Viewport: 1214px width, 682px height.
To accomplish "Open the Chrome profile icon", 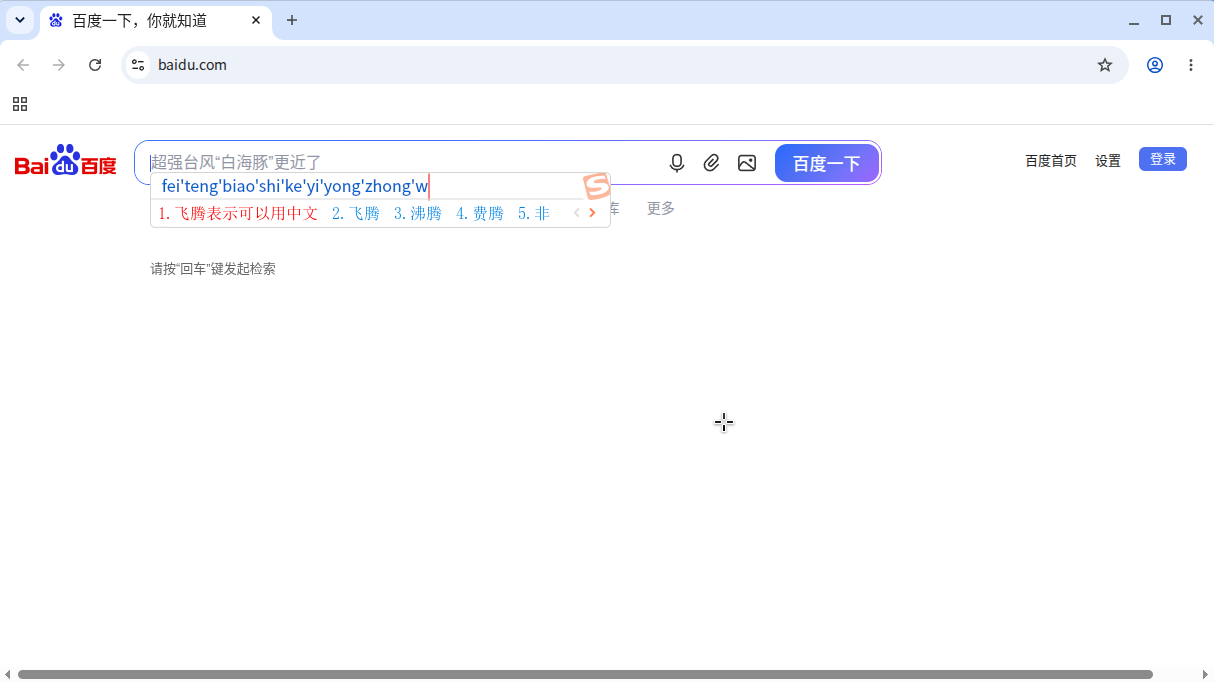I will [x=1155, y=65].
